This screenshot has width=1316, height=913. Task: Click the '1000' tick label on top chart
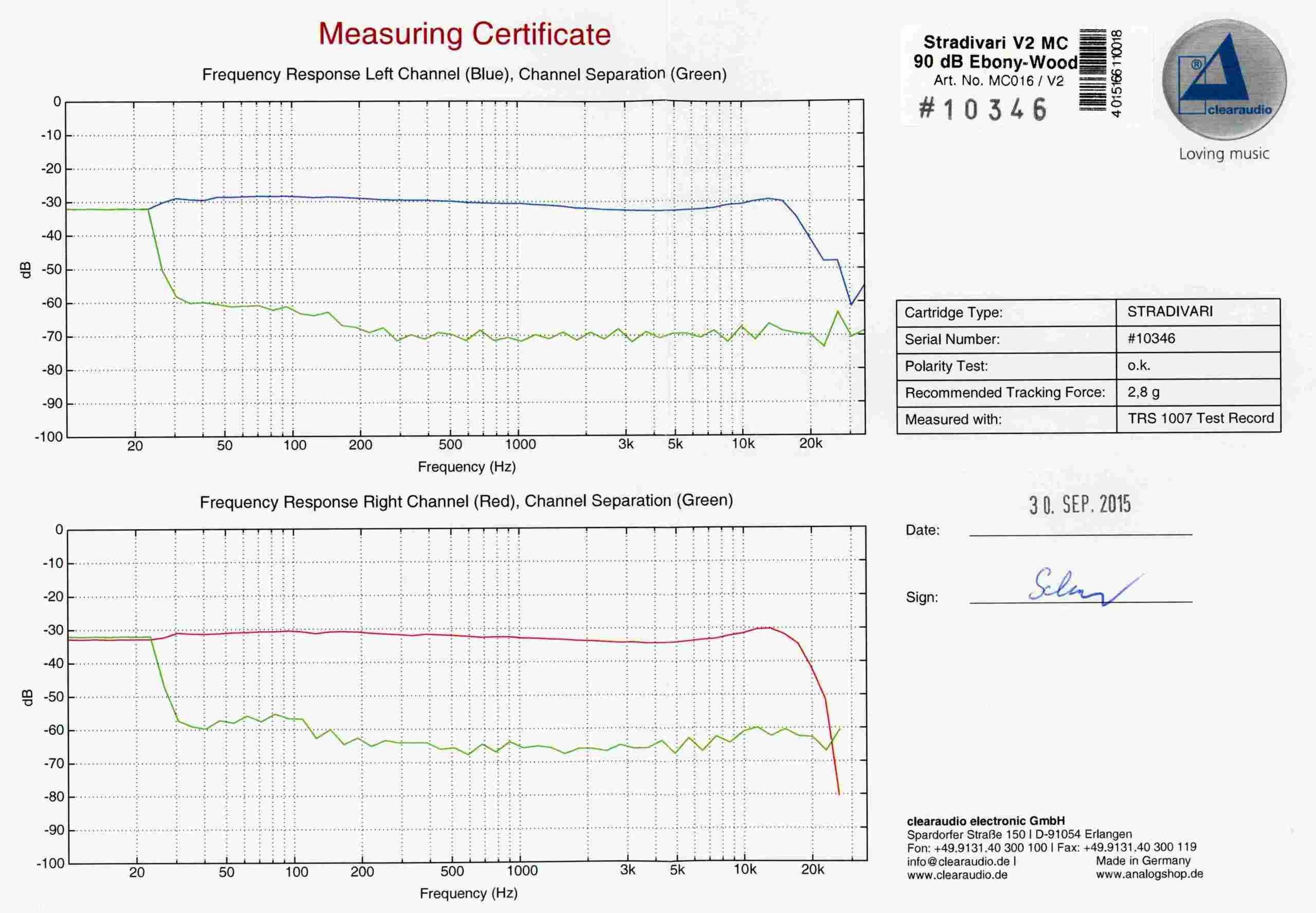[520, 445]
